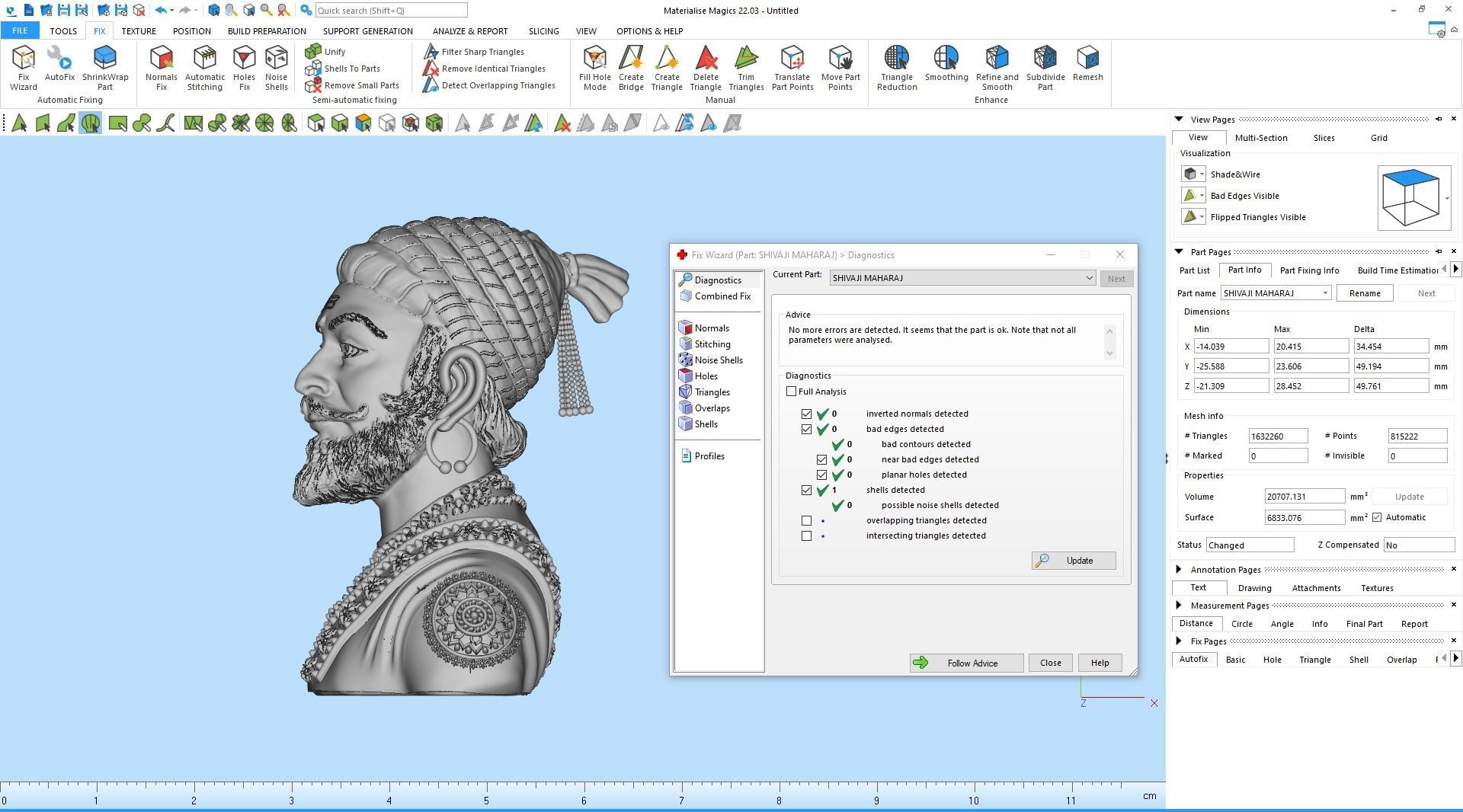Image resolution: width=1463 pixels, height=812 pixels.
Task: Pick the Trim Triangles tool
Action: click(746, 67)
